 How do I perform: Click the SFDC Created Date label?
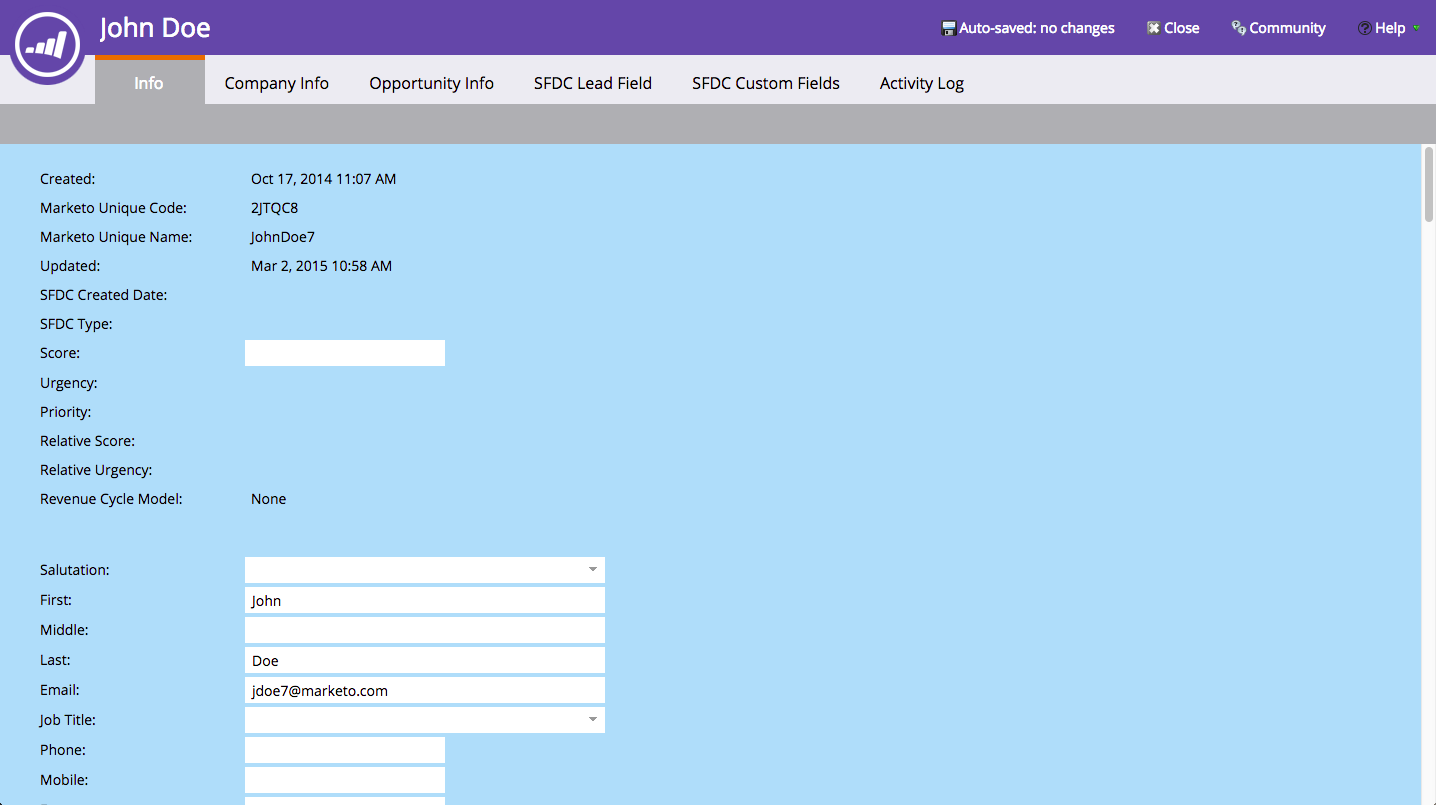pyautogui.click(x=104, y=295)
